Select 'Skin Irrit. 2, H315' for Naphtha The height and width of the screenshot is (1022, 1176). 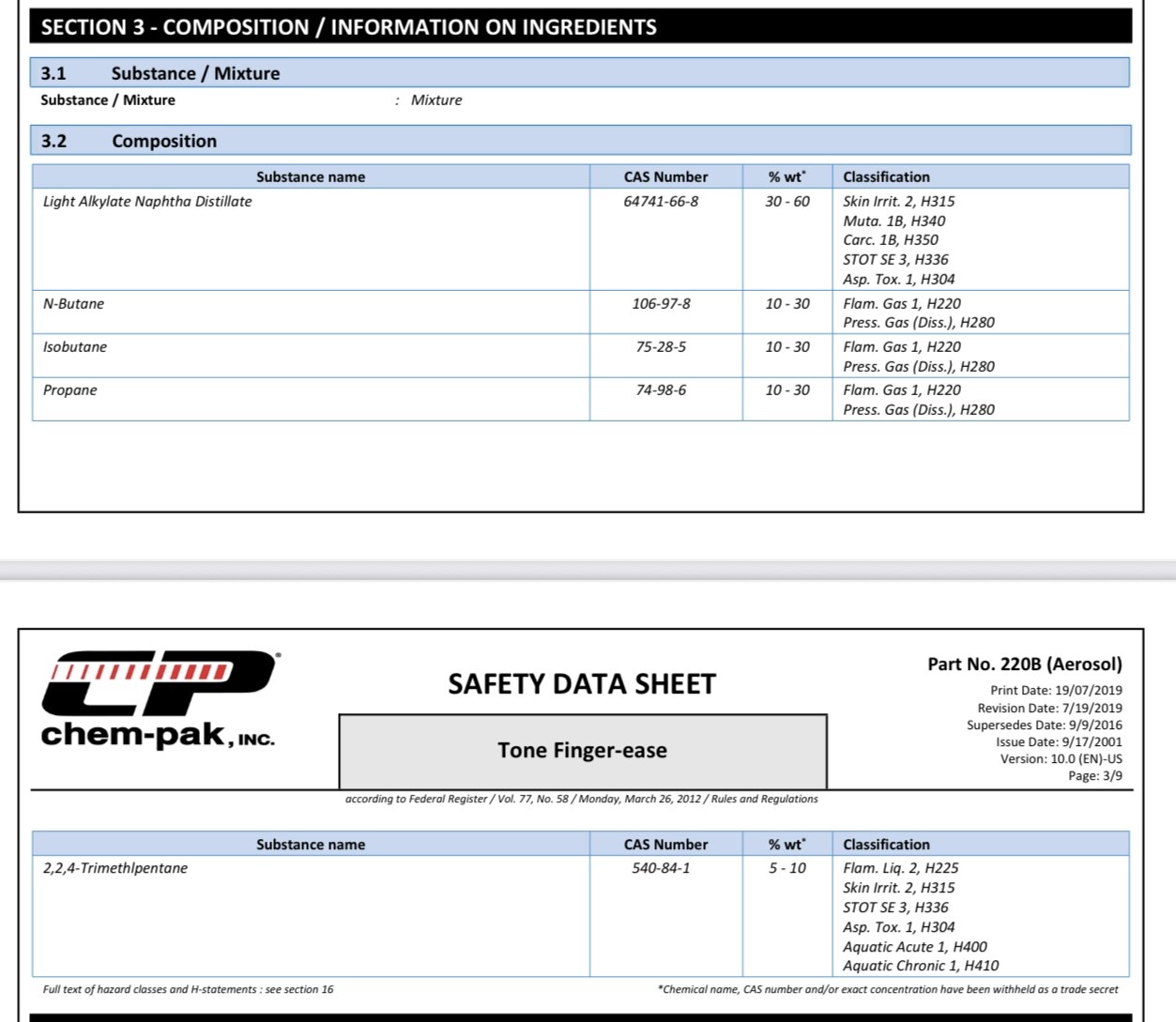click(x=899, y=202)
